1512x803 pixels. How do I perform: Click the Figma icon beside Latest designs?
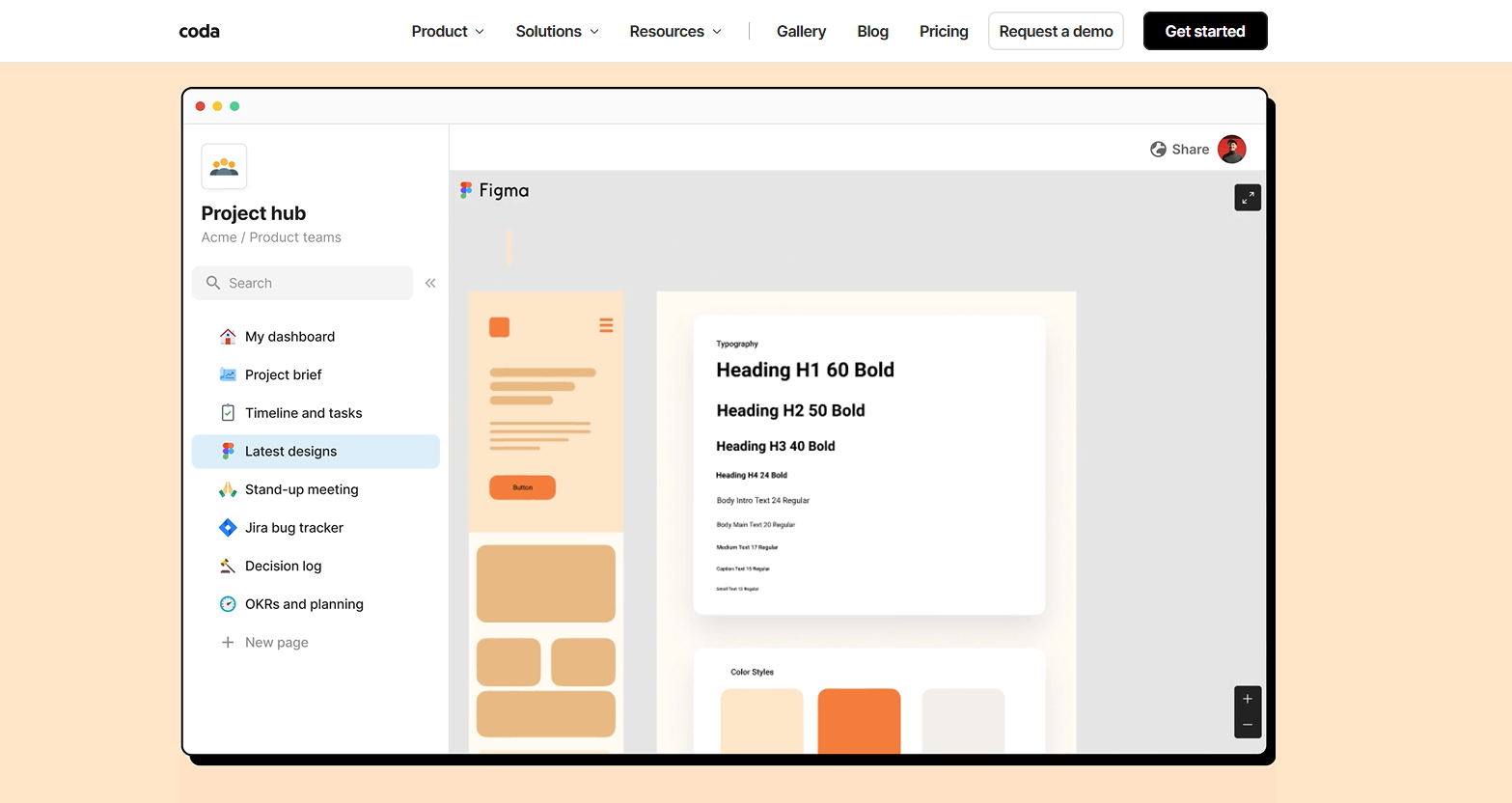pos(228,451)
